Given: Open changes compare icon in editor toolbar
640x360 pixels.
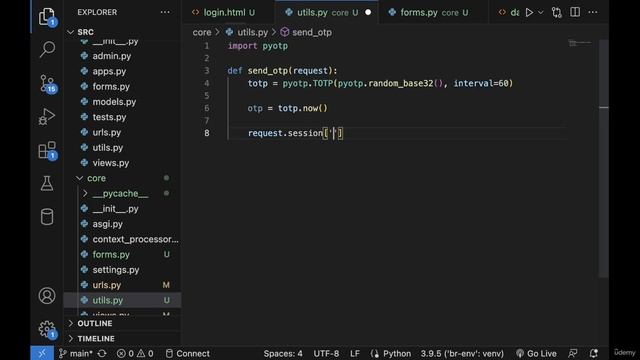Looking at the screenshot, I should coord(557,13).
